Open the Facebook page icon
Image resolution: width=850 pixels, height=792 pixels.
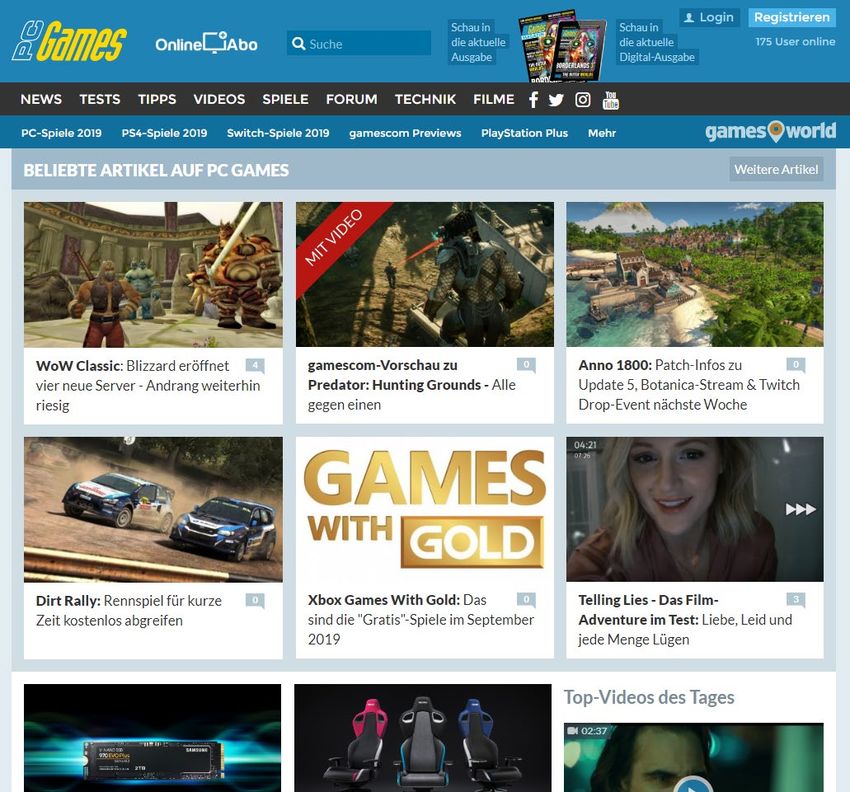pos(533,100)
